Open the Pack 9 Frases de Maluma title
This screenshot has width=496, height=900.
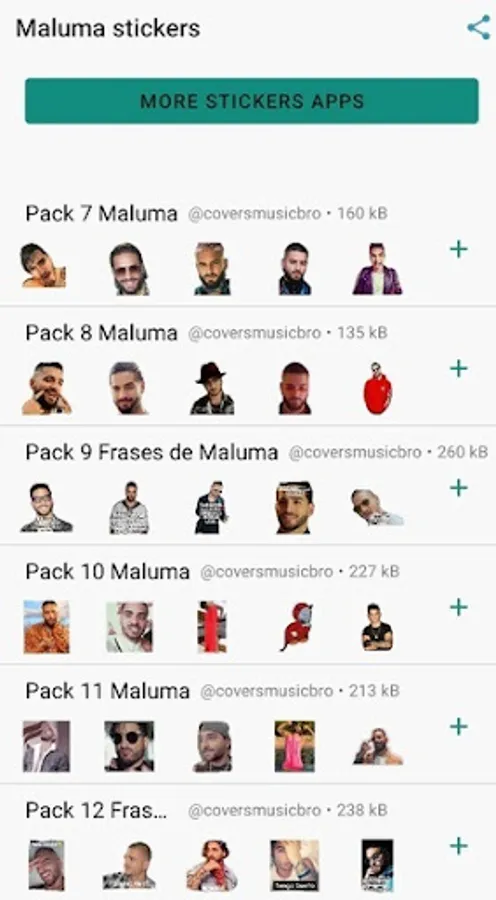point(152,452)
